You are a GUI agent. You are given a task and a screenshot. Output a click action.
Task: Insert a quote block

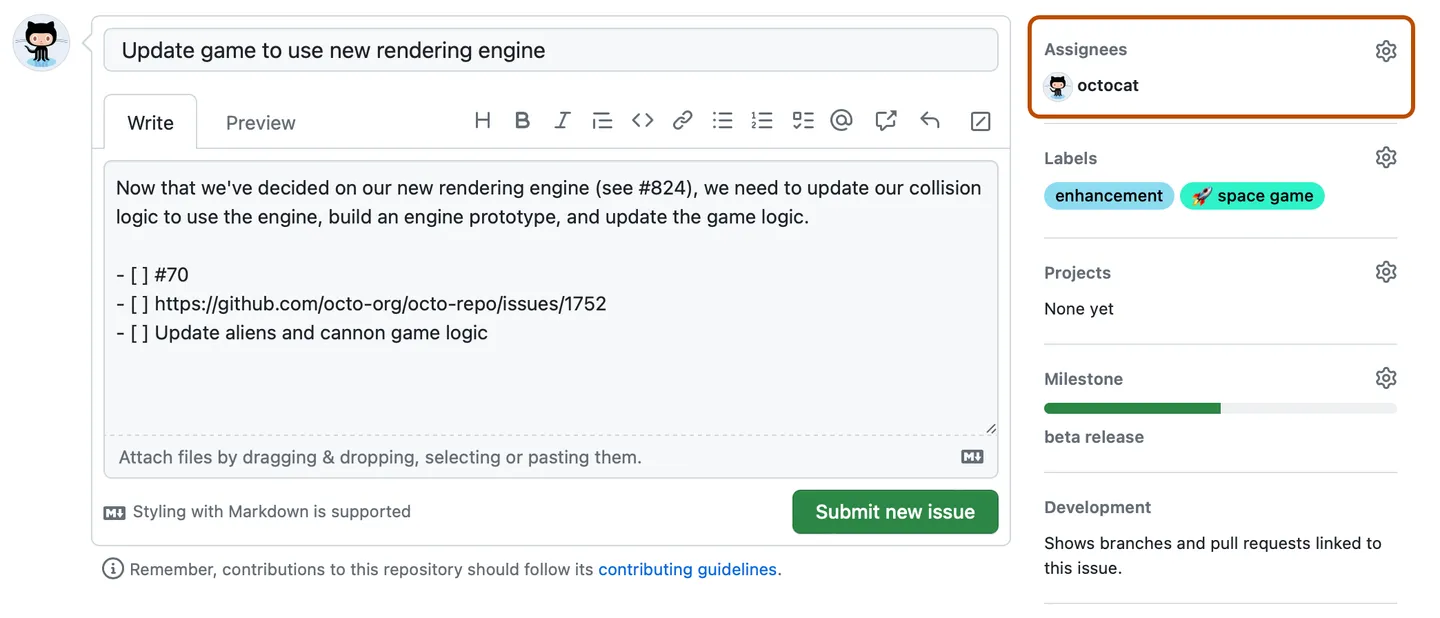tap(602, 121)
